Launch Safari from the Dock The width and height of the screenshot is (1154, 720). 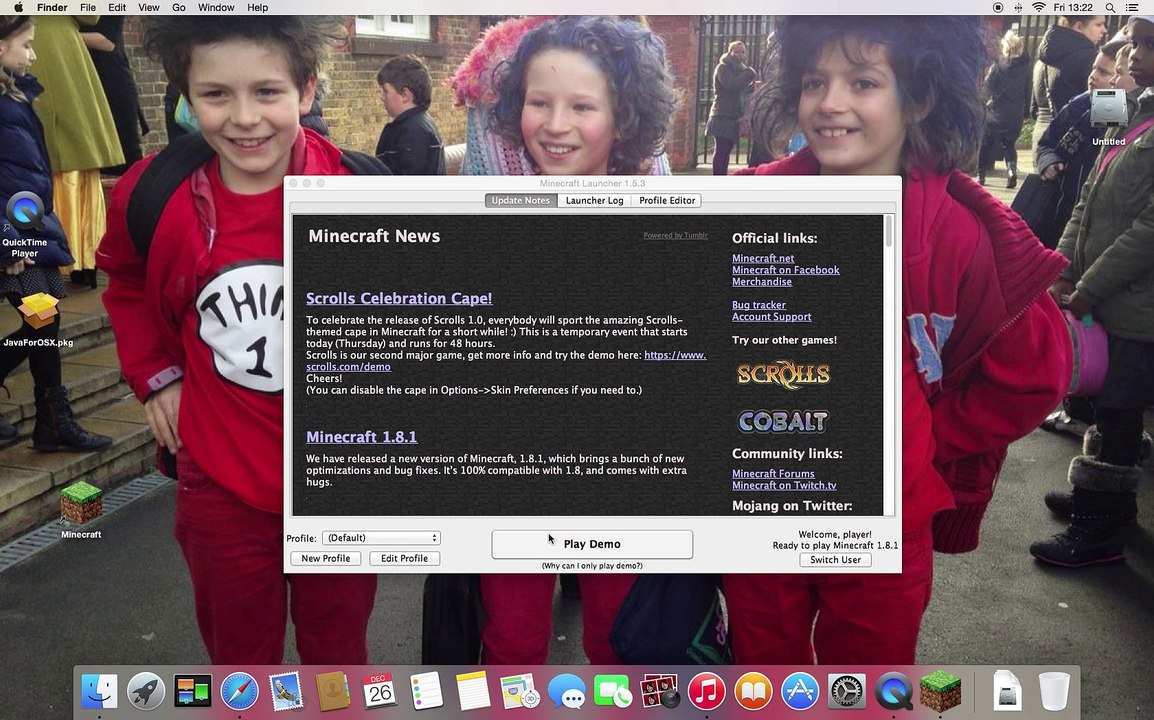(x=240, y=691)
